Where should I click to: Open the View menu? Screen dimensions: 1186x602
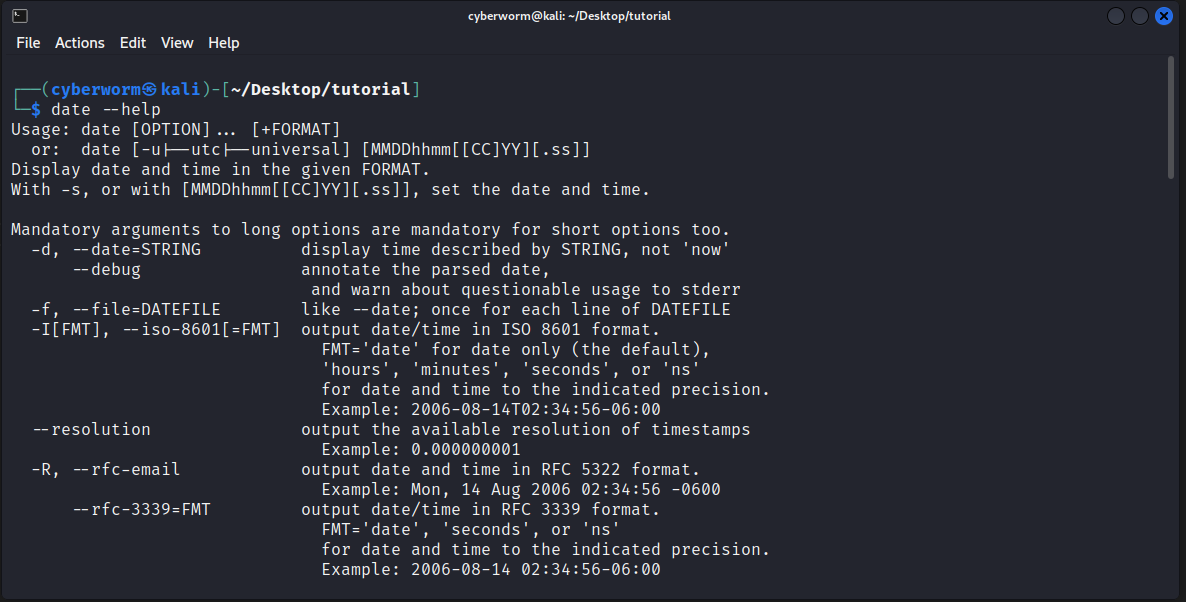(177, 43)
